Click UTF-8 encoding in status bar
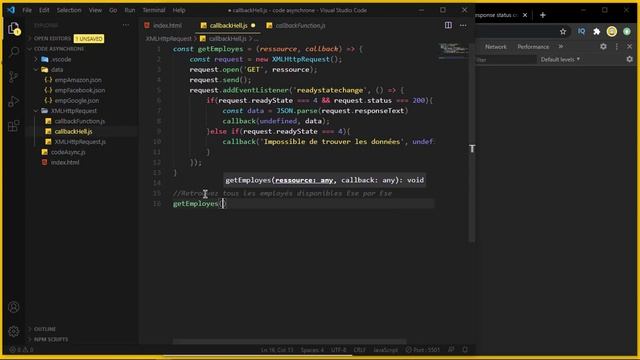 pos(338,350)
